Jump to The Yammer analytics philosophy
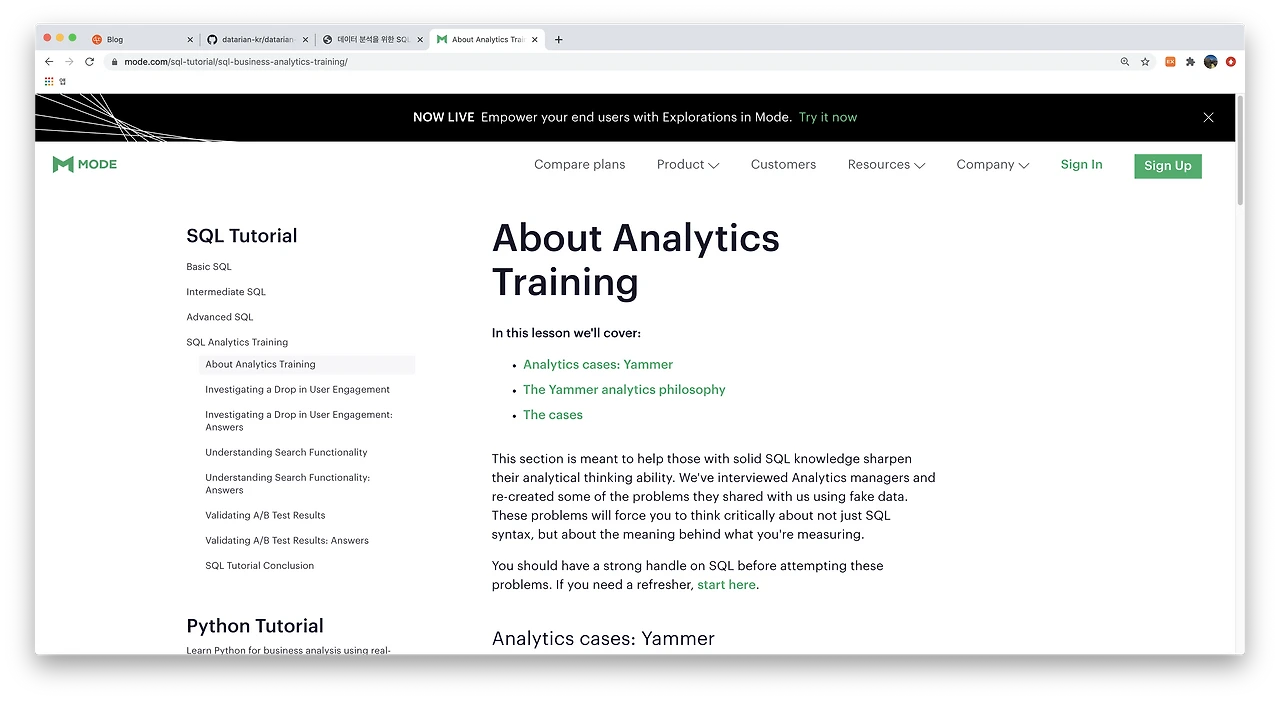This screenshot has width=1280, height=701. click(x=624, y=390)
